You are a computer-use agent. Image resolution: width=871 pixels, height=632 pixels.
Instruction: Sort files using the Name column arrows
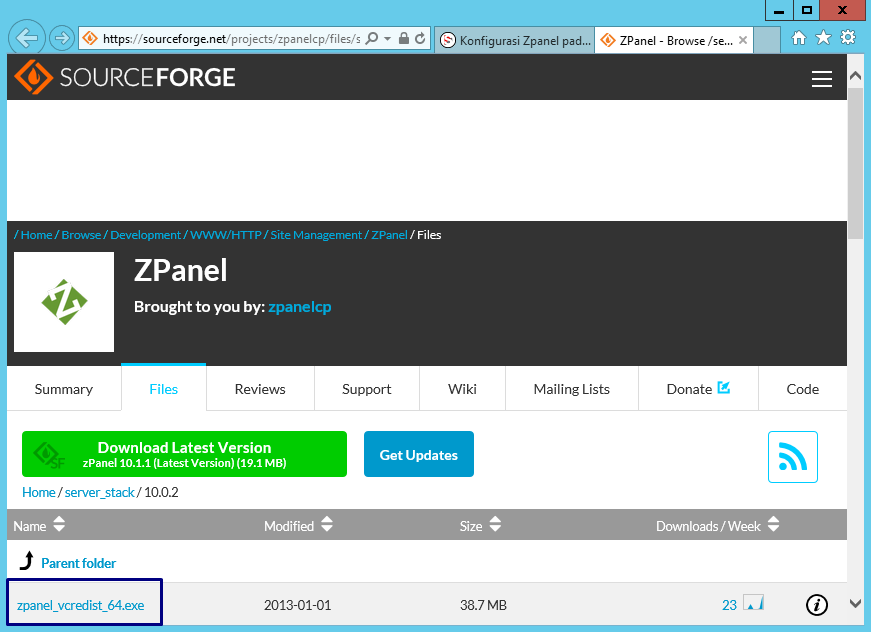tap(58, 525)
